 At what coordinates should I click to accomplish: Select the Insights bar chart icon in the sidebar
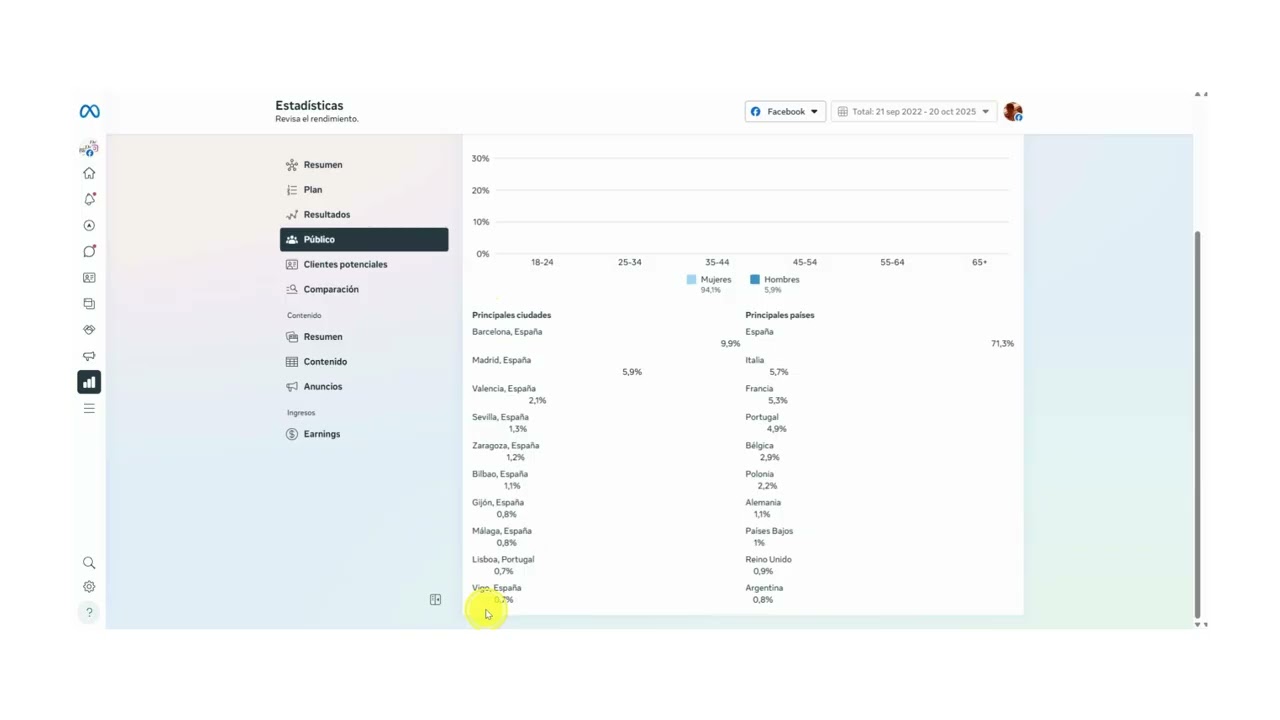pyautogui.click(x=89, y=382)
